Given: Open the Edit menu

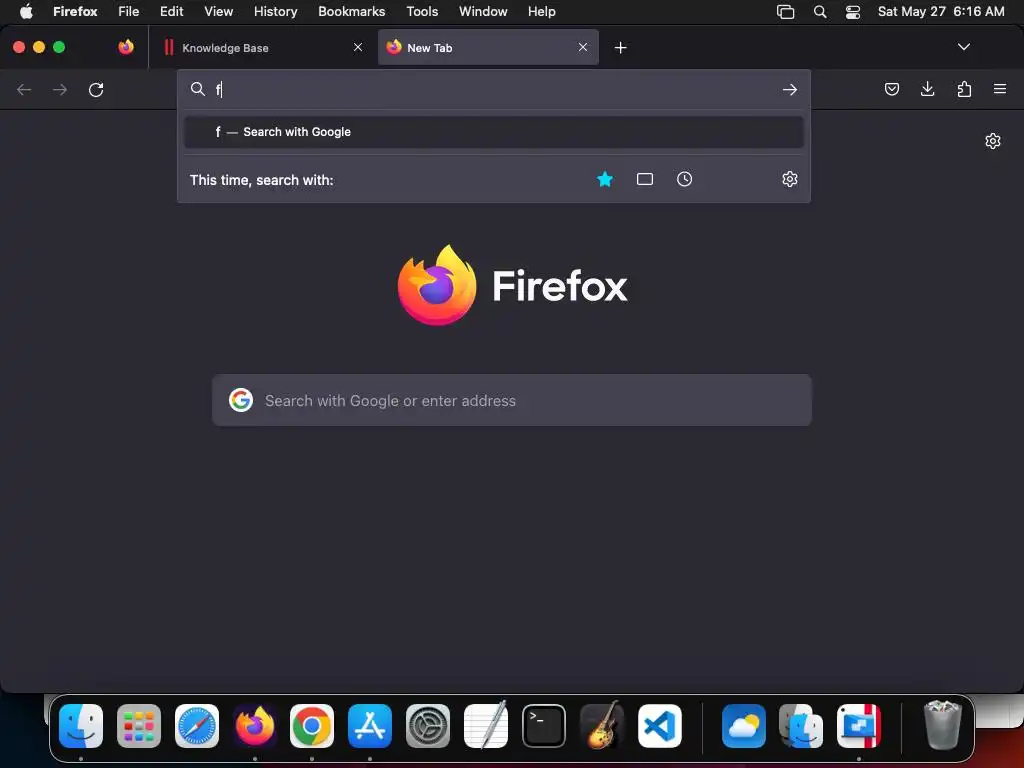Looking at the screenshot, I should point(172,12).
